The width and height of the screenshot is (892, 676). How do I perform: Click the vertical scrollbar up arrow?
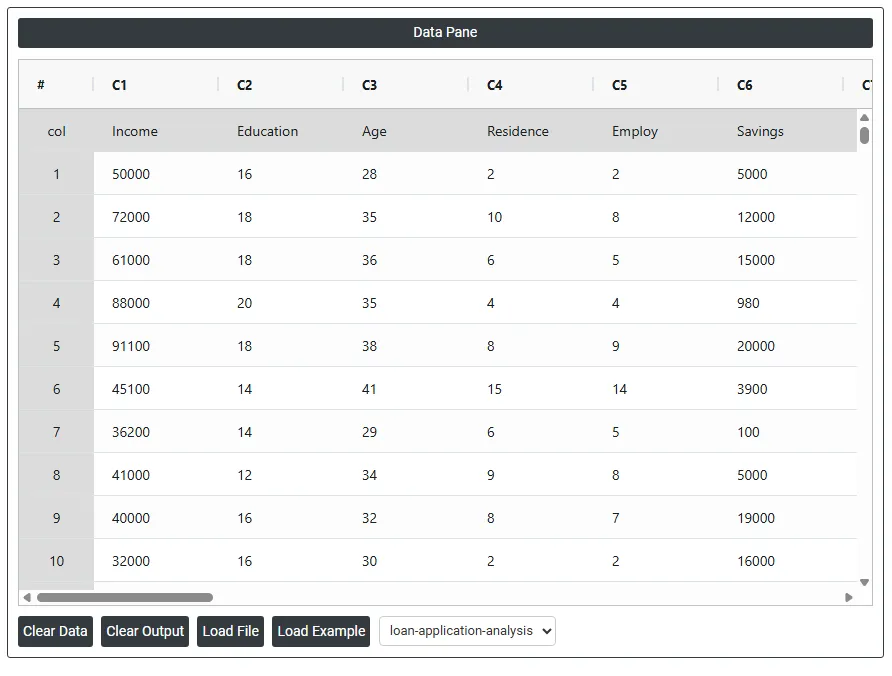[x=864, y=117]
